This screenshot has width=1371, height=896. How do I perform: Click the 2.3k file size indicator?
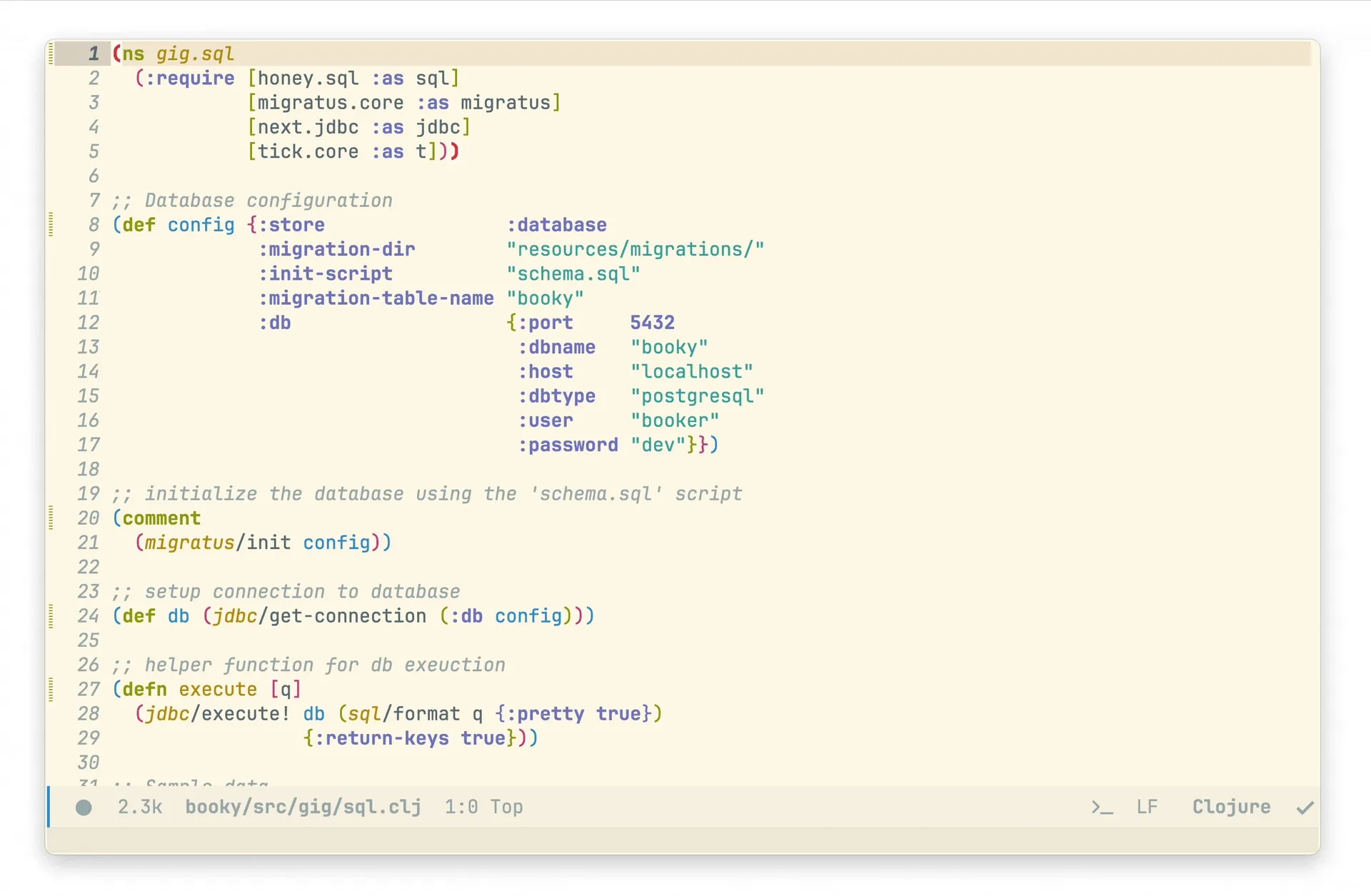(140, 807)
